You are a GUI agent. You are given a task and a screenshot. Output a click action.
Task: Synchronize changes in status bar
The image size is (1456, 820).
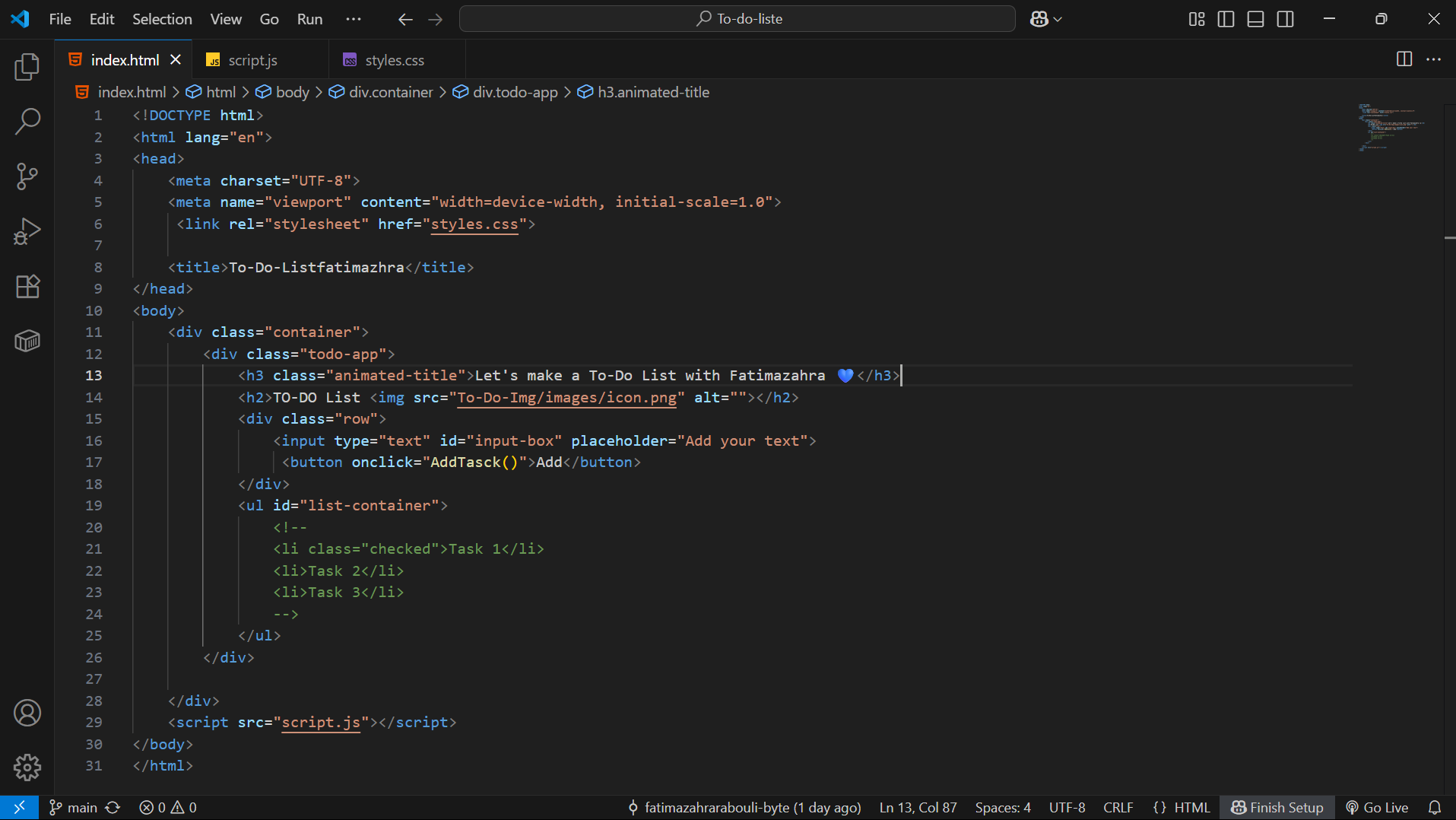click(113, 807)
